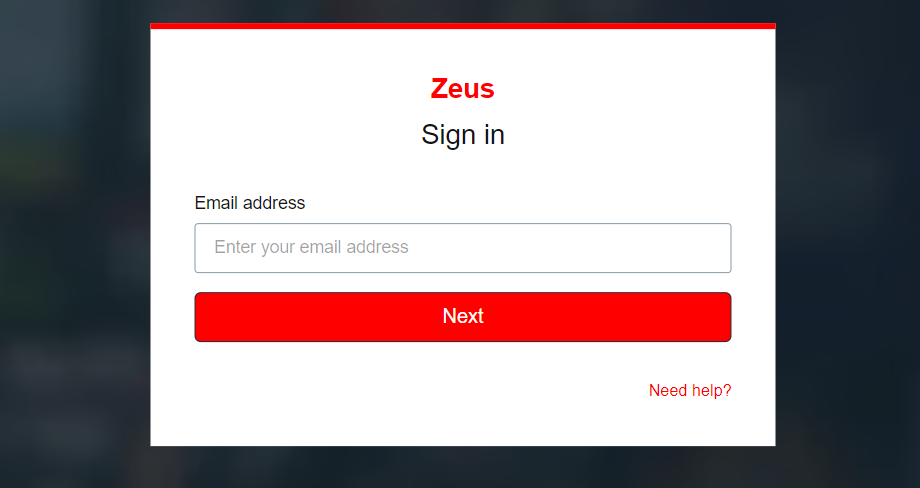
Task: Click the wide red button labeled Next
Action: tap(462, 317)
